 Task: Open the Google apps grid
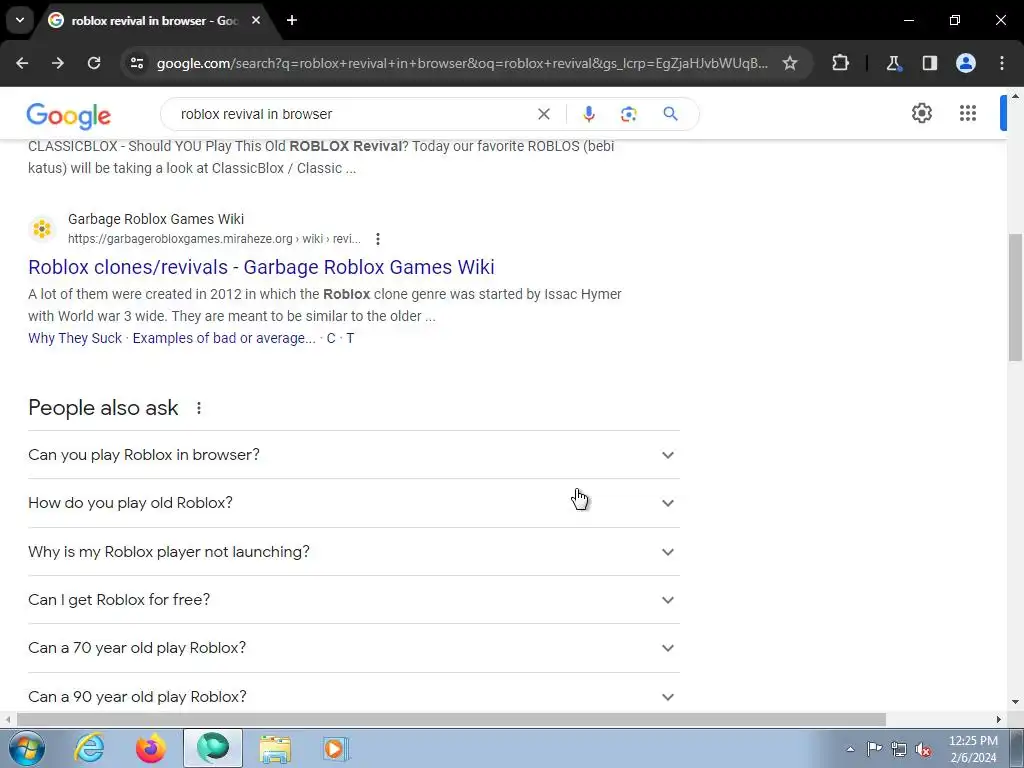(968, 114)
